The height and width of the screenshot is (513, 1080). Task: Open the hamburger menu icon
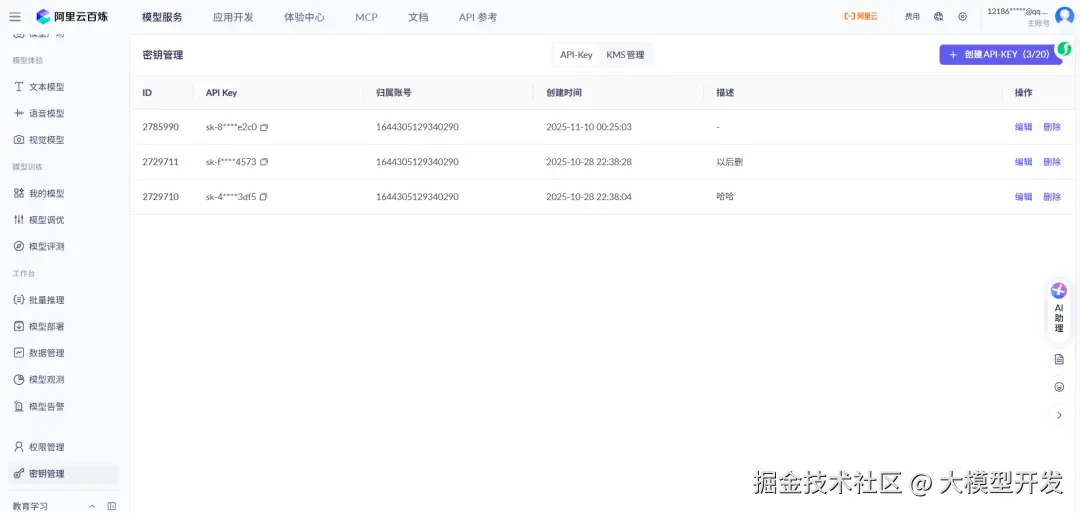click(x=14, y=17)
